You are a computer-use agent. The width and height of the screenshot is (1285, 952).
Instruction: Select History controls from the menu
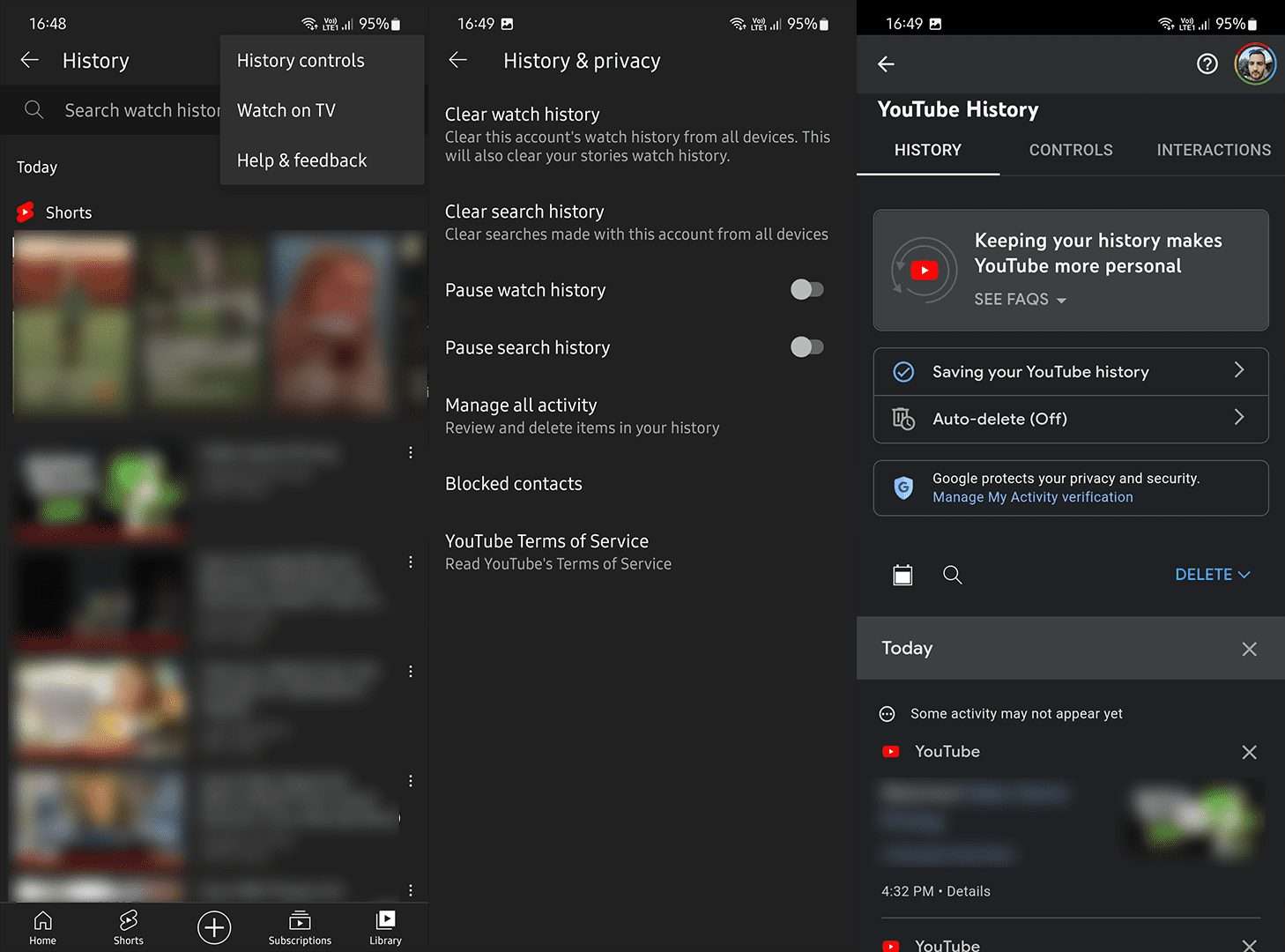coord(301,60)
